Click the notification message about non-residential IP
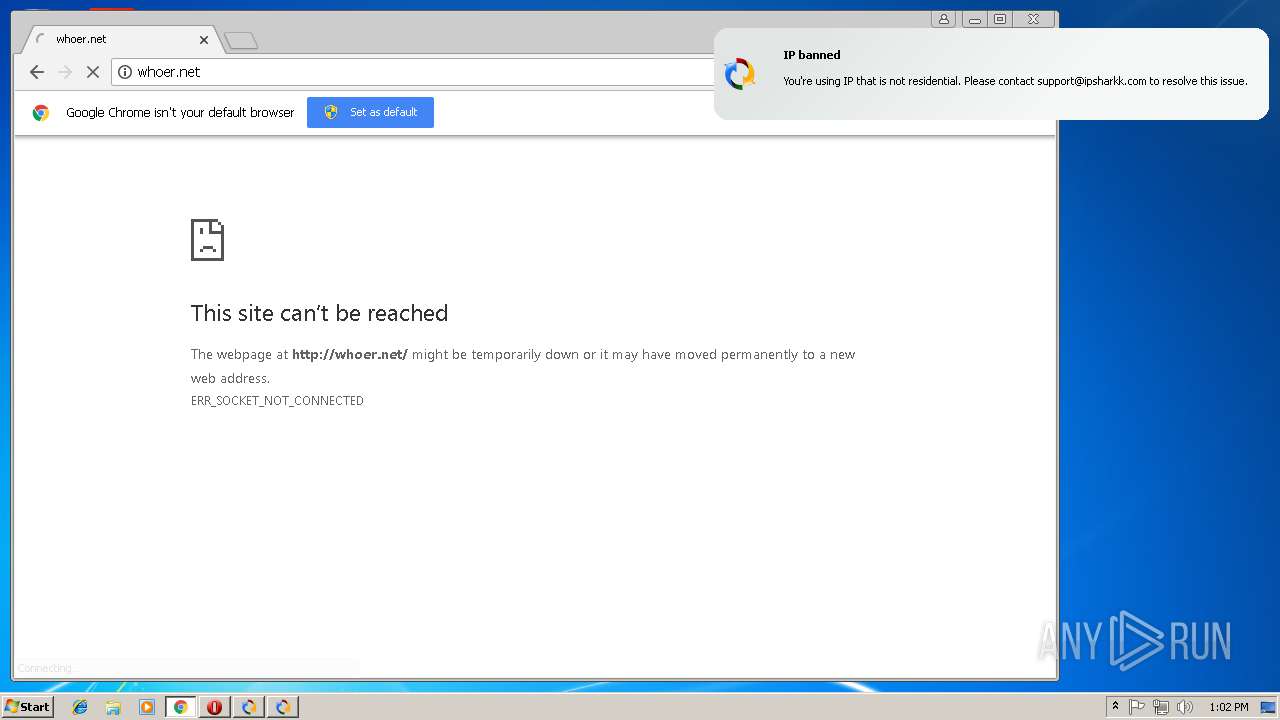The image size is (1280, 720). click(1015, 81)
